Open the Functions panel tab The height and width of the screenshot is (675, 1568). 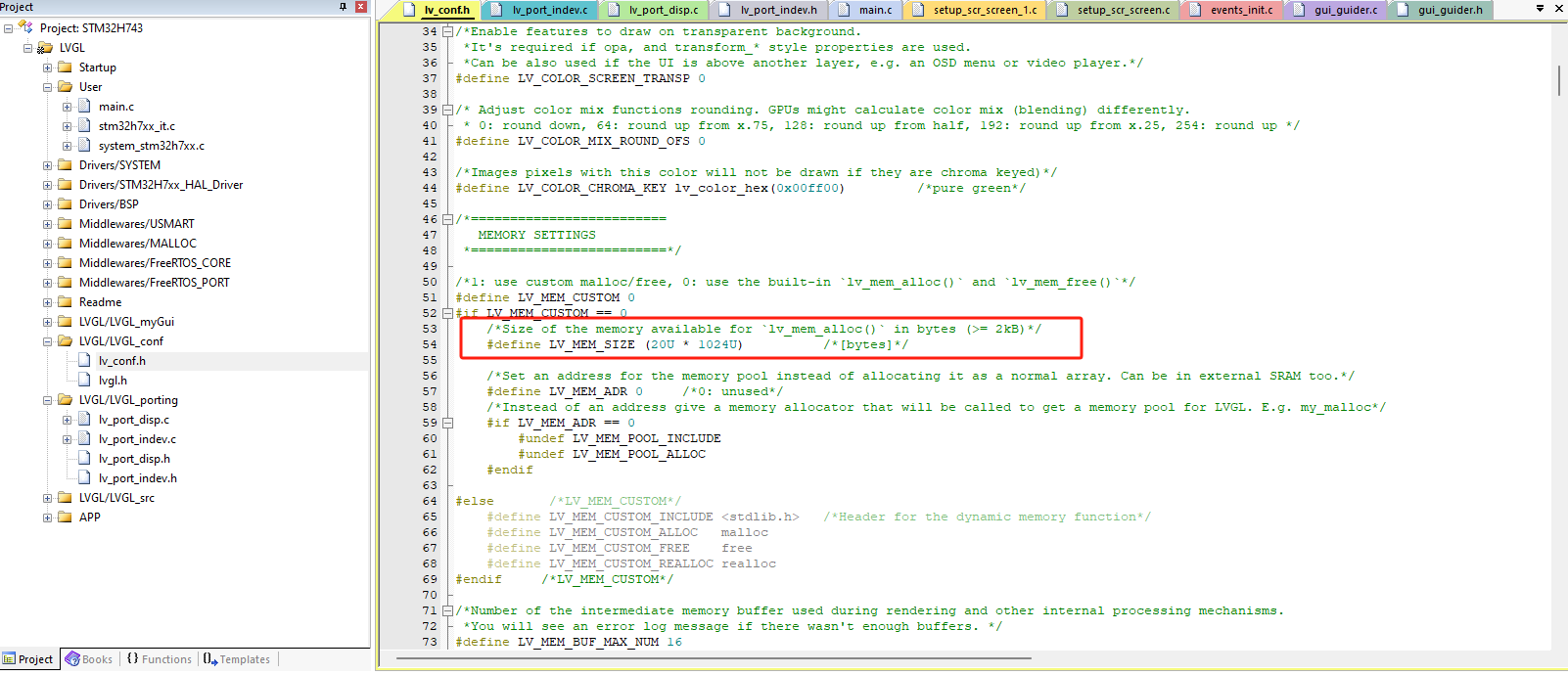coord(160,659)
